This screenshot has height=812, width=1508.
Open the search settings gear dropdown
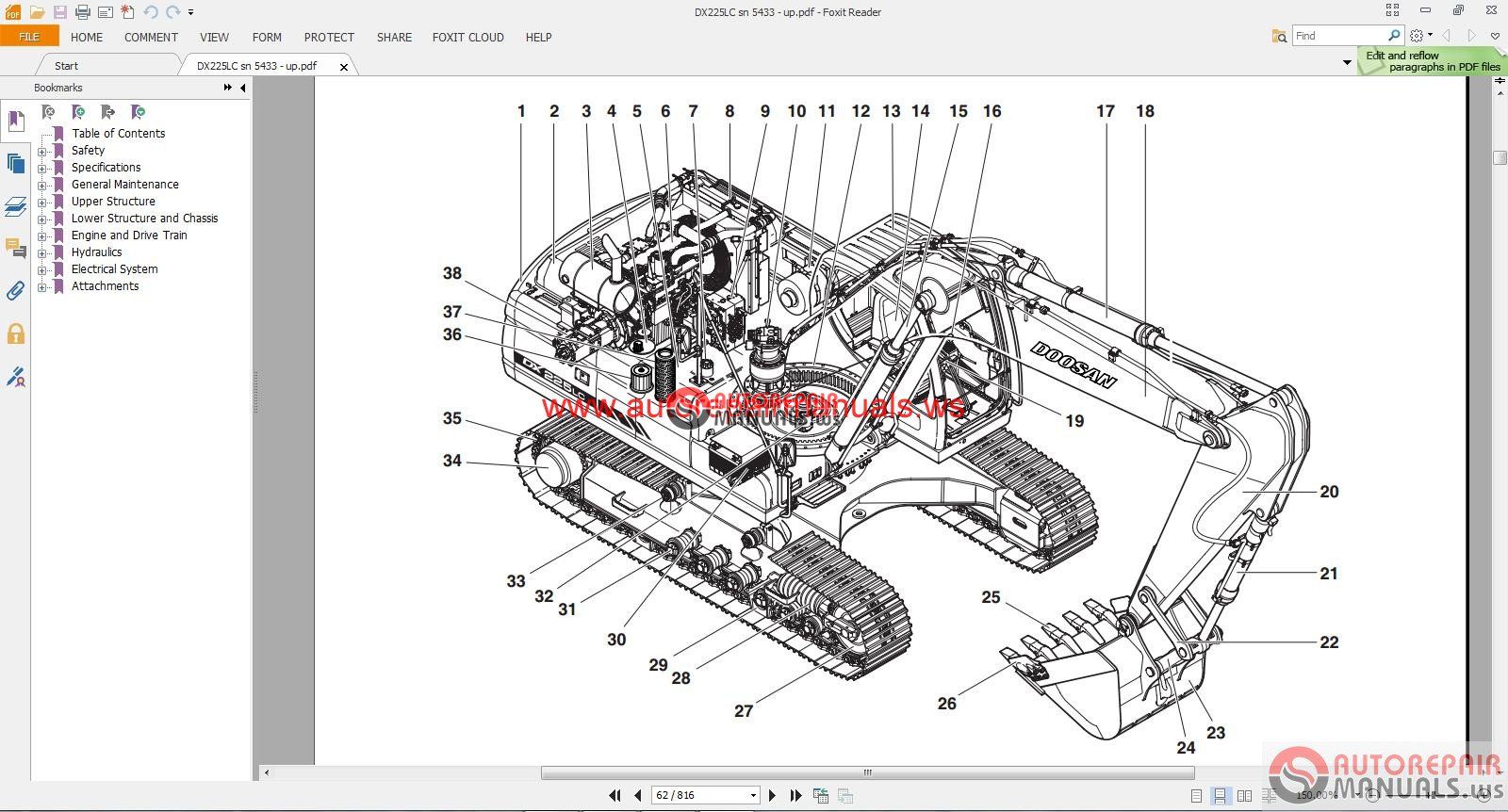pos(1420,36)
